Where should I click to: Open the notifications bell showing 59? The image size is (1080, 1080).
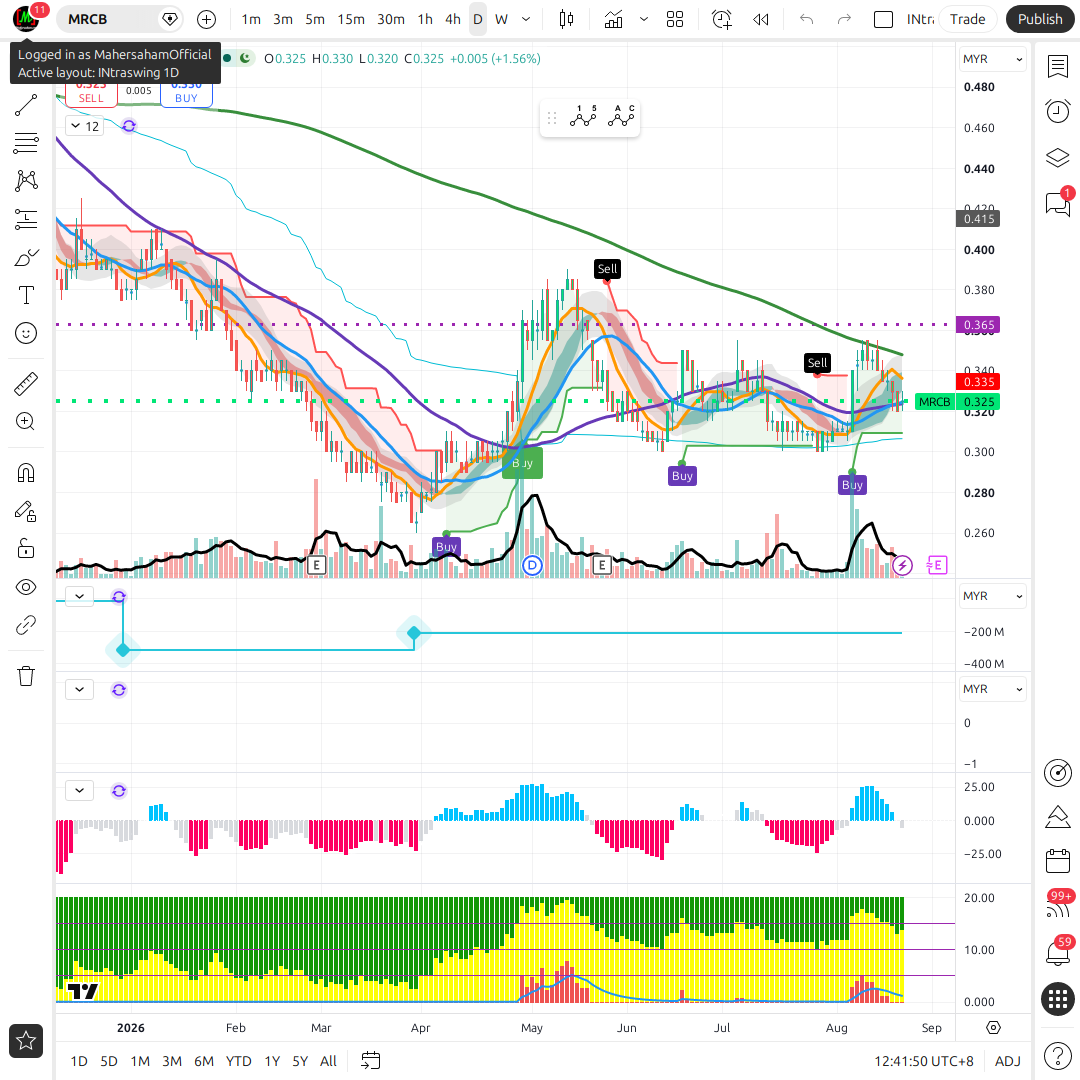click(1058, 952)
